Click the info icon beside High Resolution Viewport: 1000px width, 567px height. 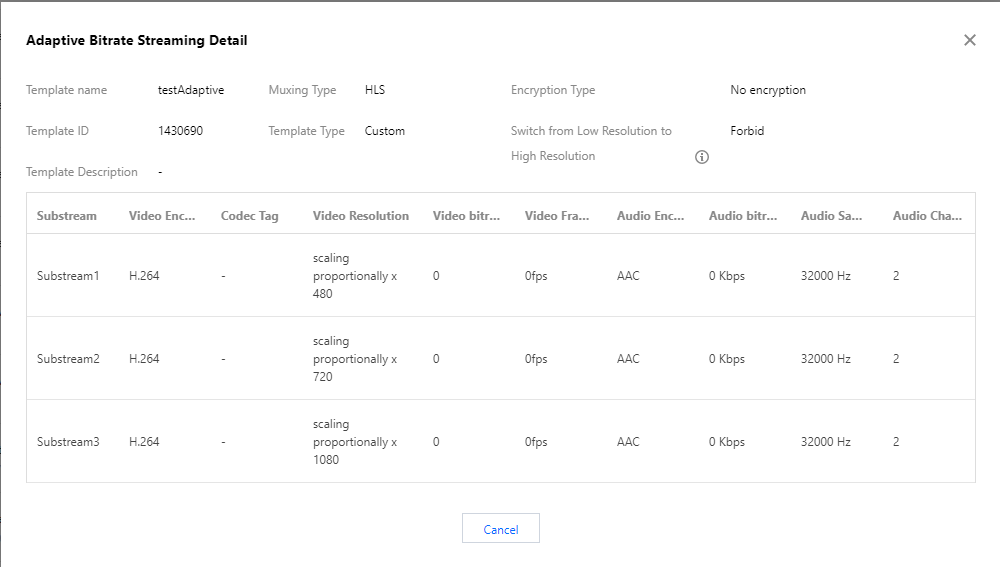coord(702,157)
